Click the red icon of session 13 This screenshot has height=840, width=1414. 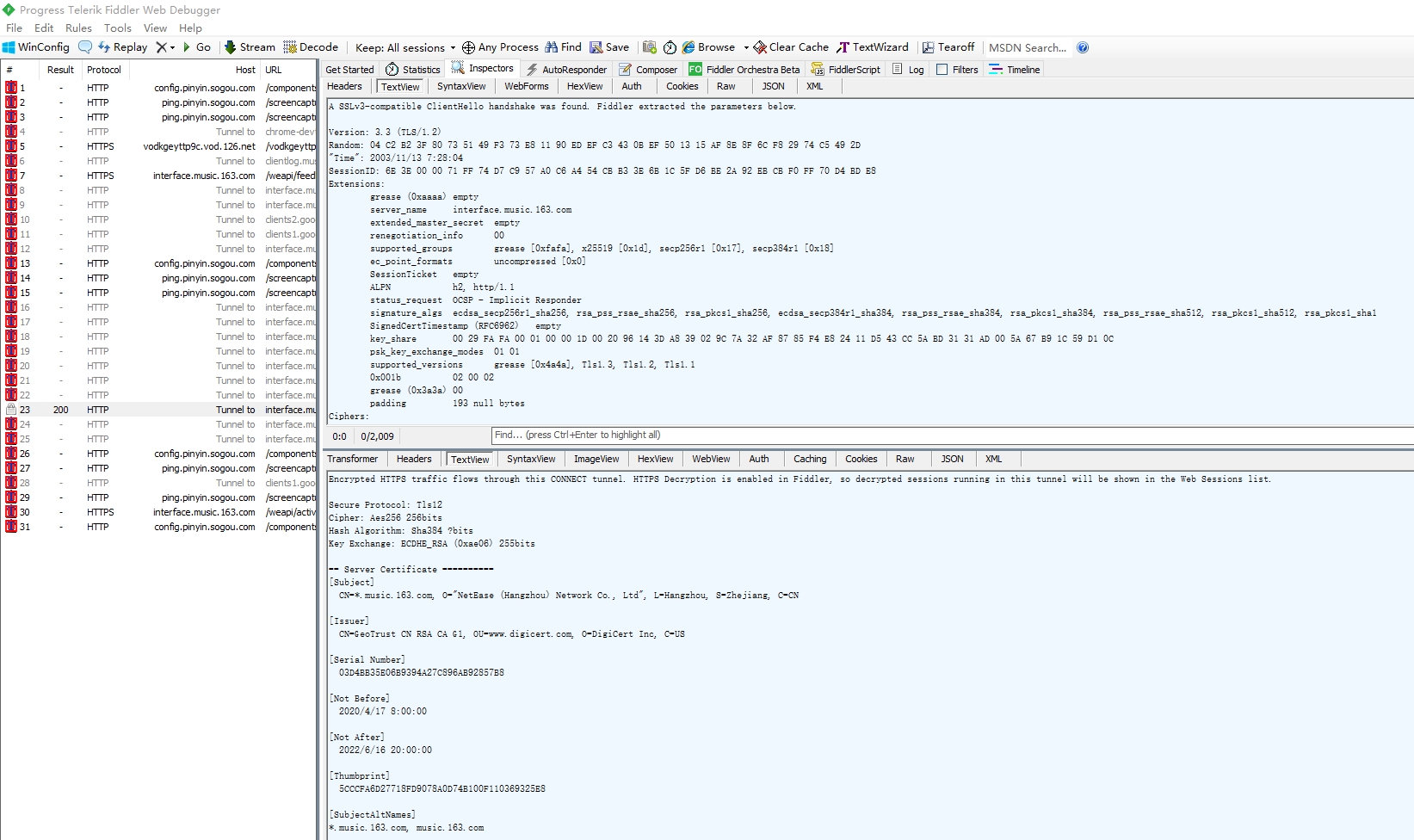click(x=11, y=263)
